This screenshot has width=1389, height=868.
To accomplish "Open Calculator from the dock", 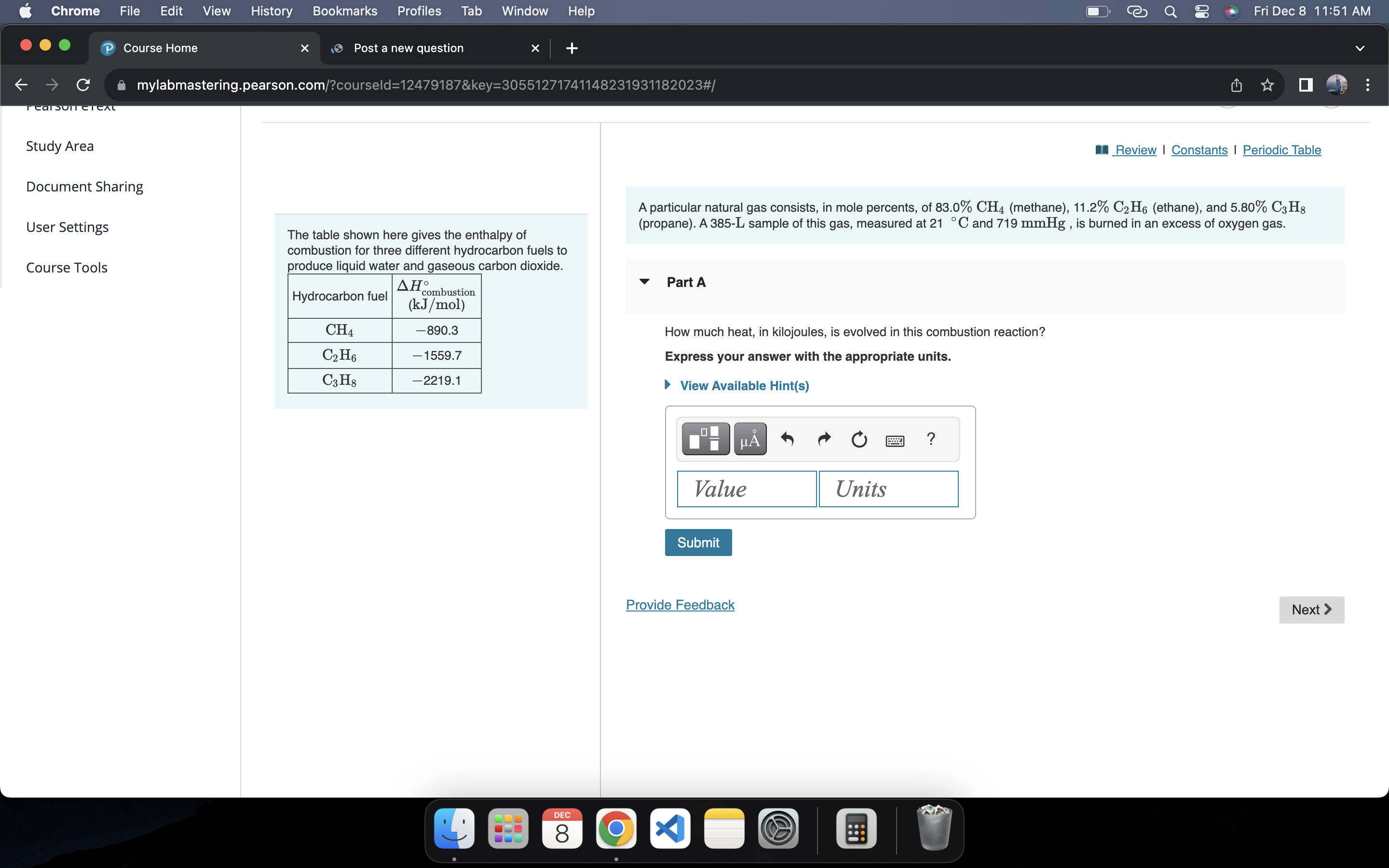I will pyautogui.click(x=856, y=828).
